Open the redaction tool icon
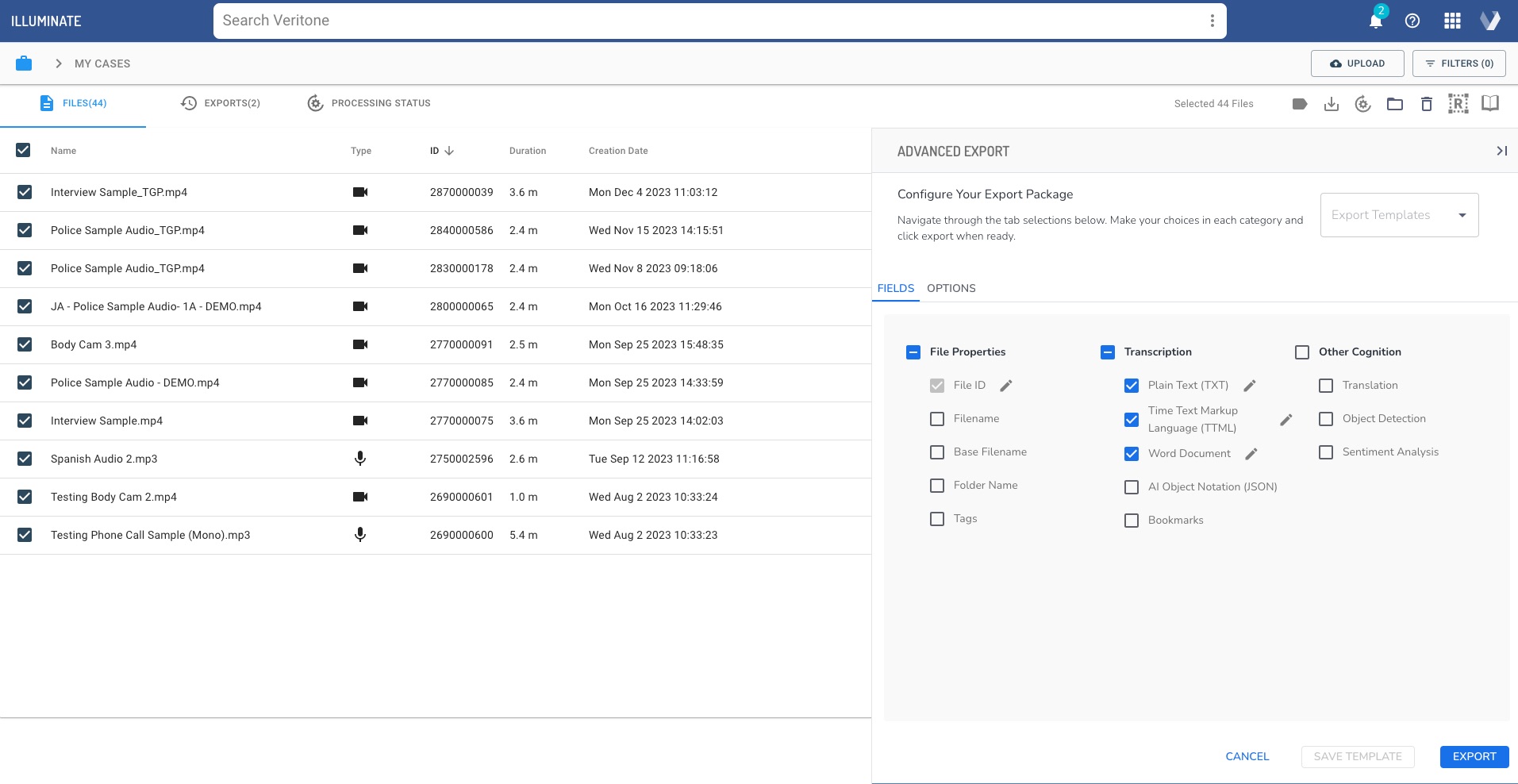1518x784 pixels. [x=1458, y=103]
